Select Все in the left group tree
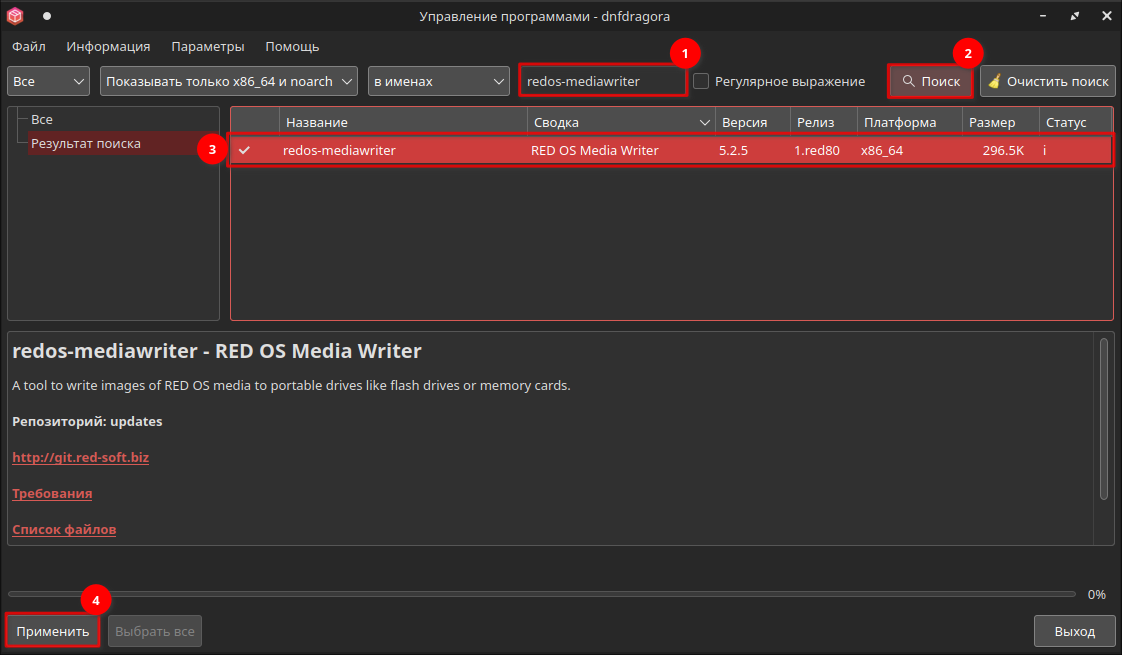This screenshot has width=1122, height=655. coord(42,120)
